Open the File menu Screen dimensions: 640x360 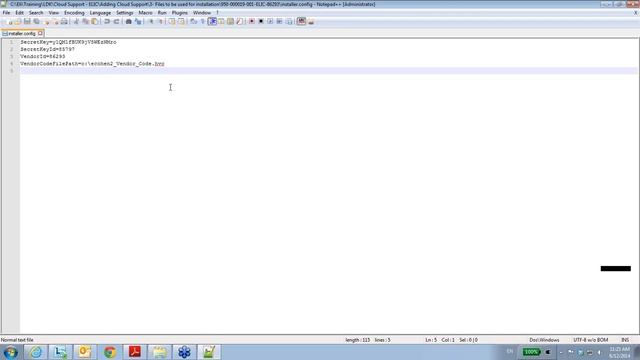pos(6,13)
